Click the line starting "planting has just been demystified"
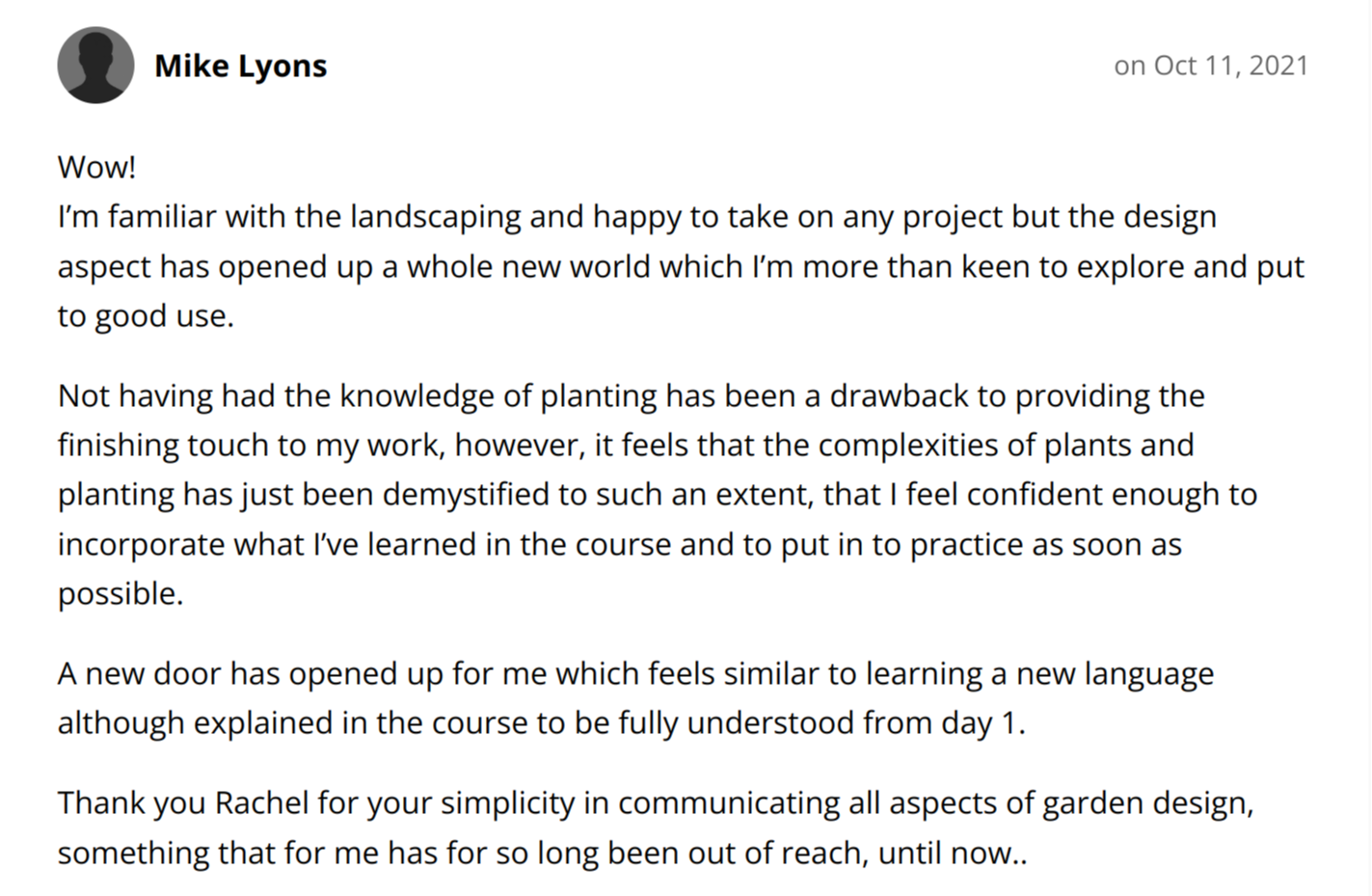Image resolution: width=1372 pixels, height=896 pixels. click(x=657, y=494)
